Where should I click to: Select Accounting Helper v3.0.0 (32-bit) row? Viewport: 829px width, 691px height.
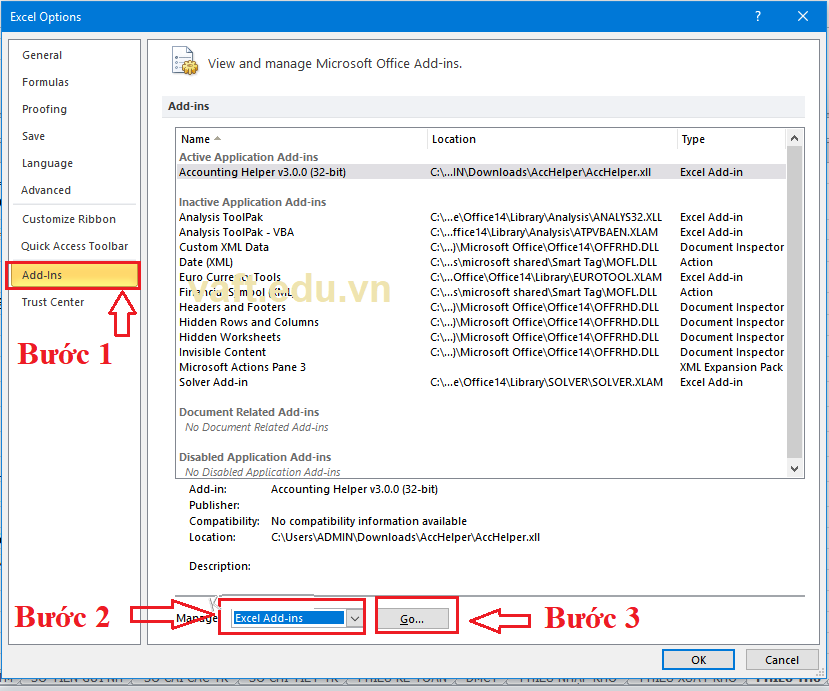pyautogui.click(x=481, y=172)
